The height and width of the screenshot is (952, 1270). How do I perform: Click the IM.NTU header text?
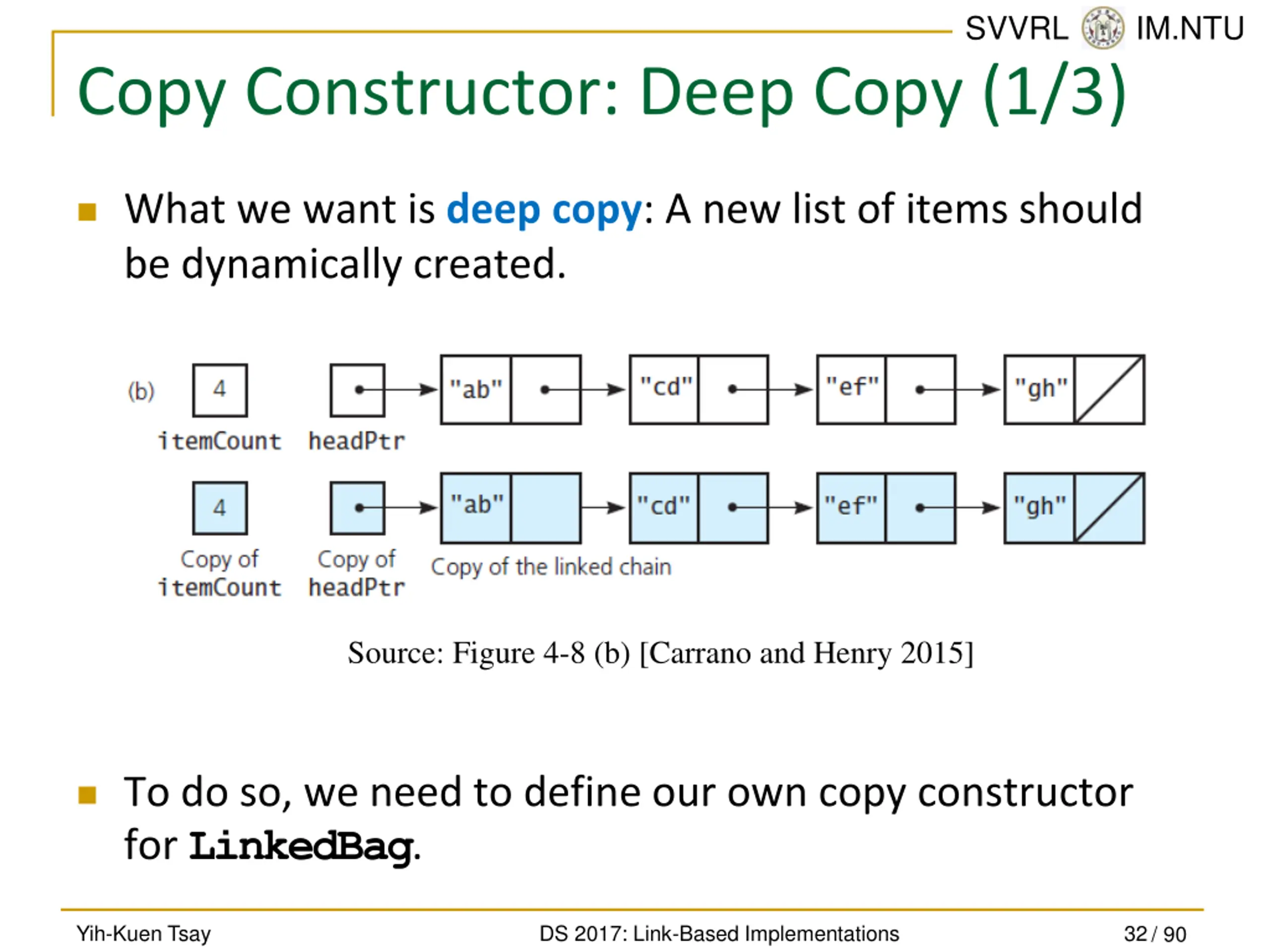click(x=1190, y=28)
